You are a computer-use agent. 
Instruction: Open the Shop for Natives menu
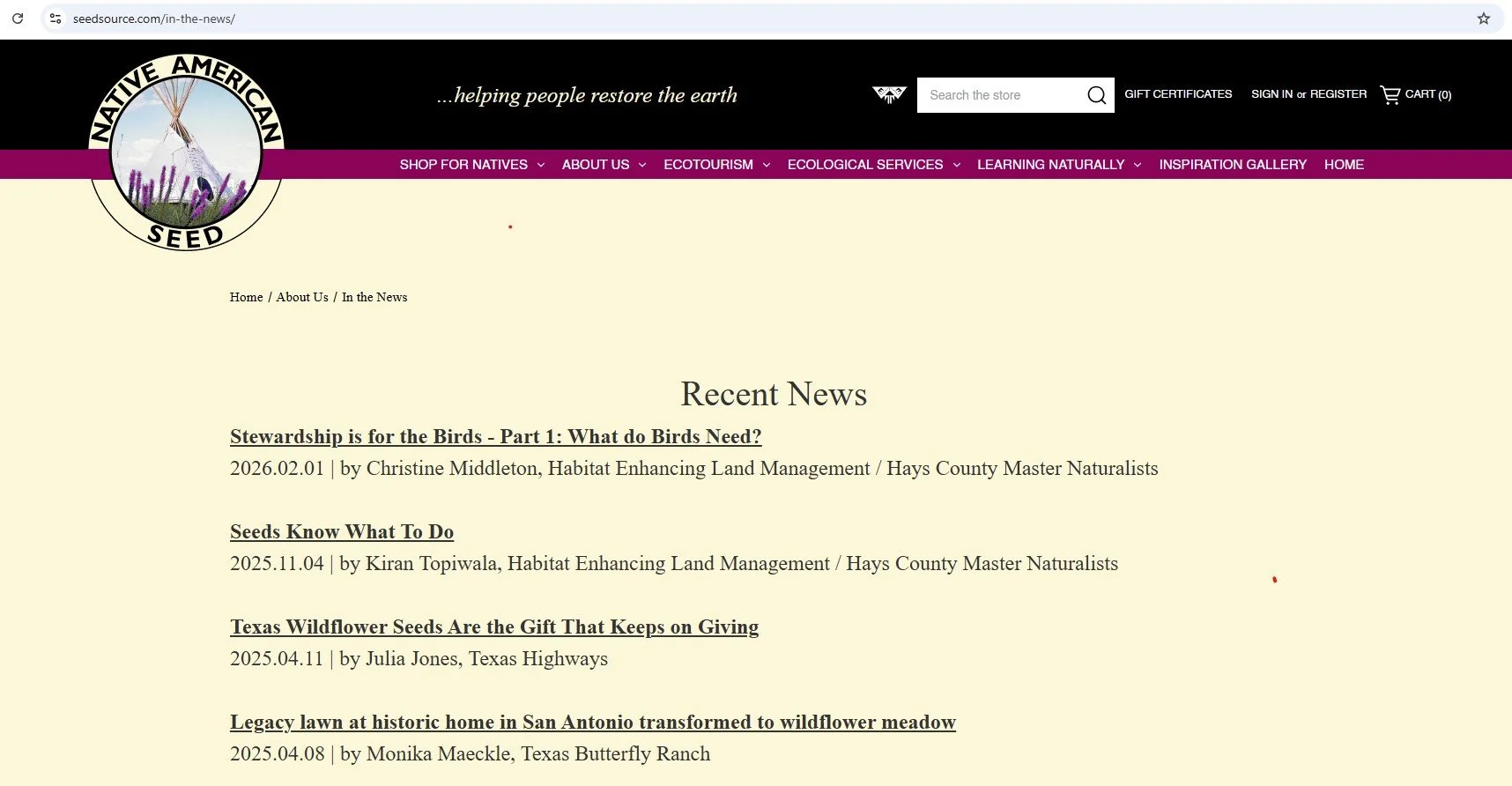(x=463, y=165)
